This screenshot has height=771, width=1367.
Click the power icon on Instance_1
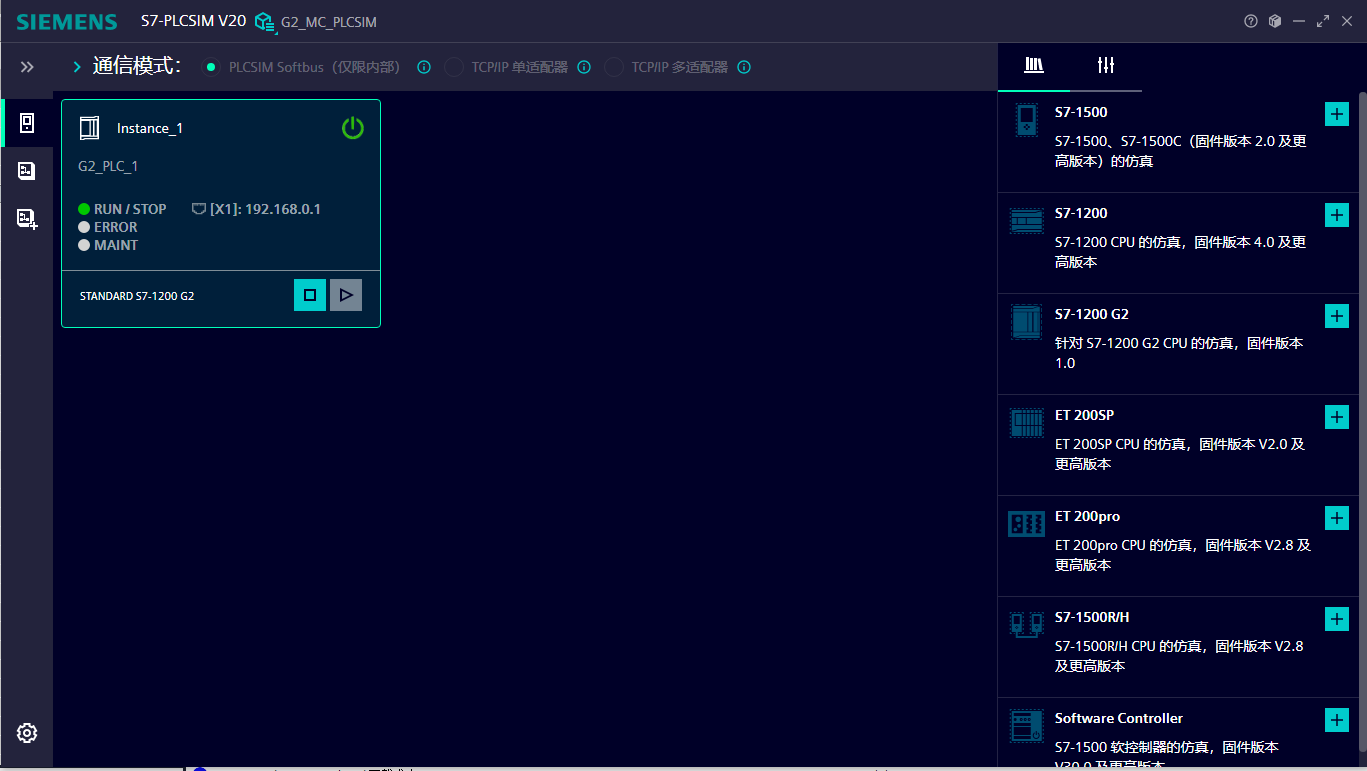click(352, 128)
